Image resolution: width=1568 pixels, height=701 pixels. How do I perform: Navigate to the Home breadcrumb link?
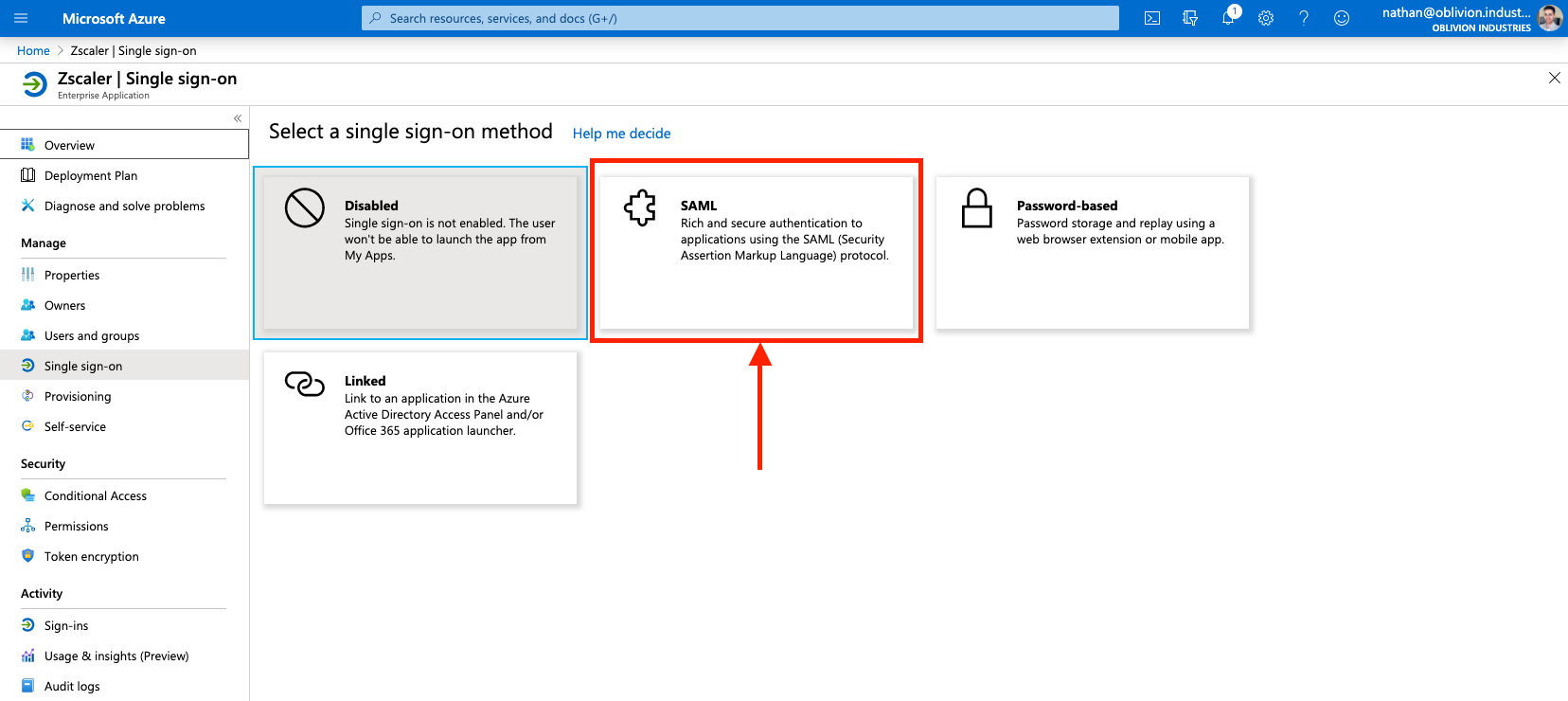point(33,51)
